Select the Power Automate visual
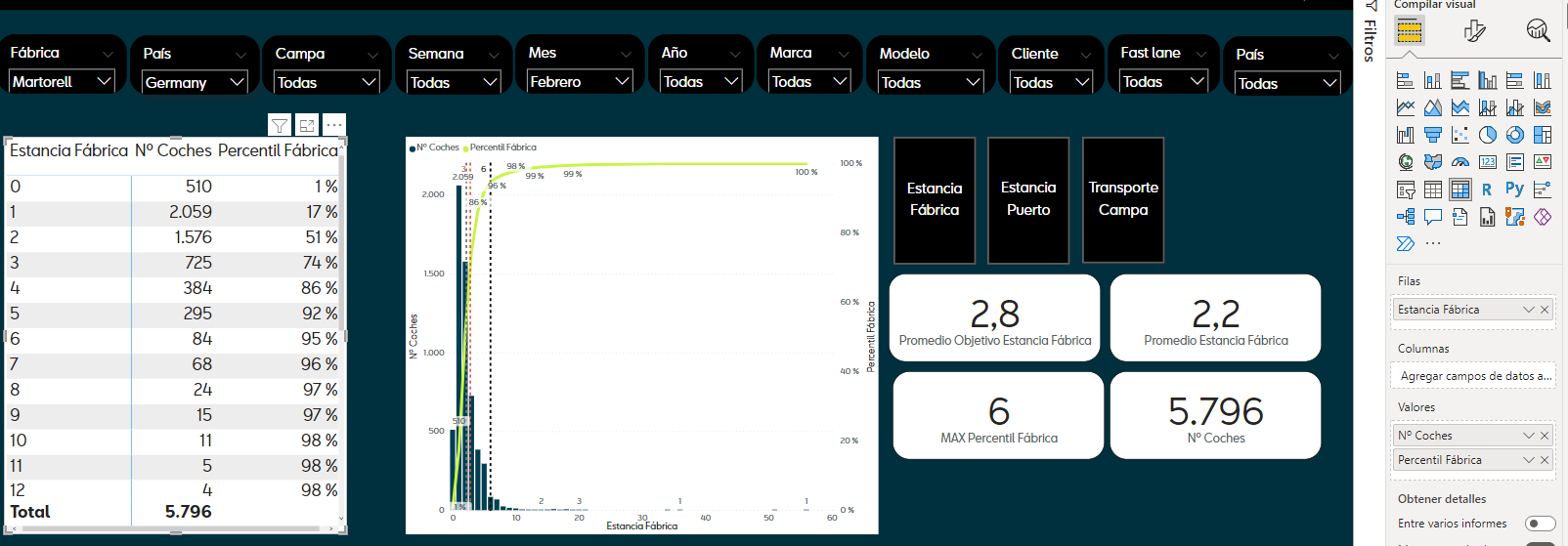Image resolution: width=1568 pixels, height=546 pixels. [1406, 244]
